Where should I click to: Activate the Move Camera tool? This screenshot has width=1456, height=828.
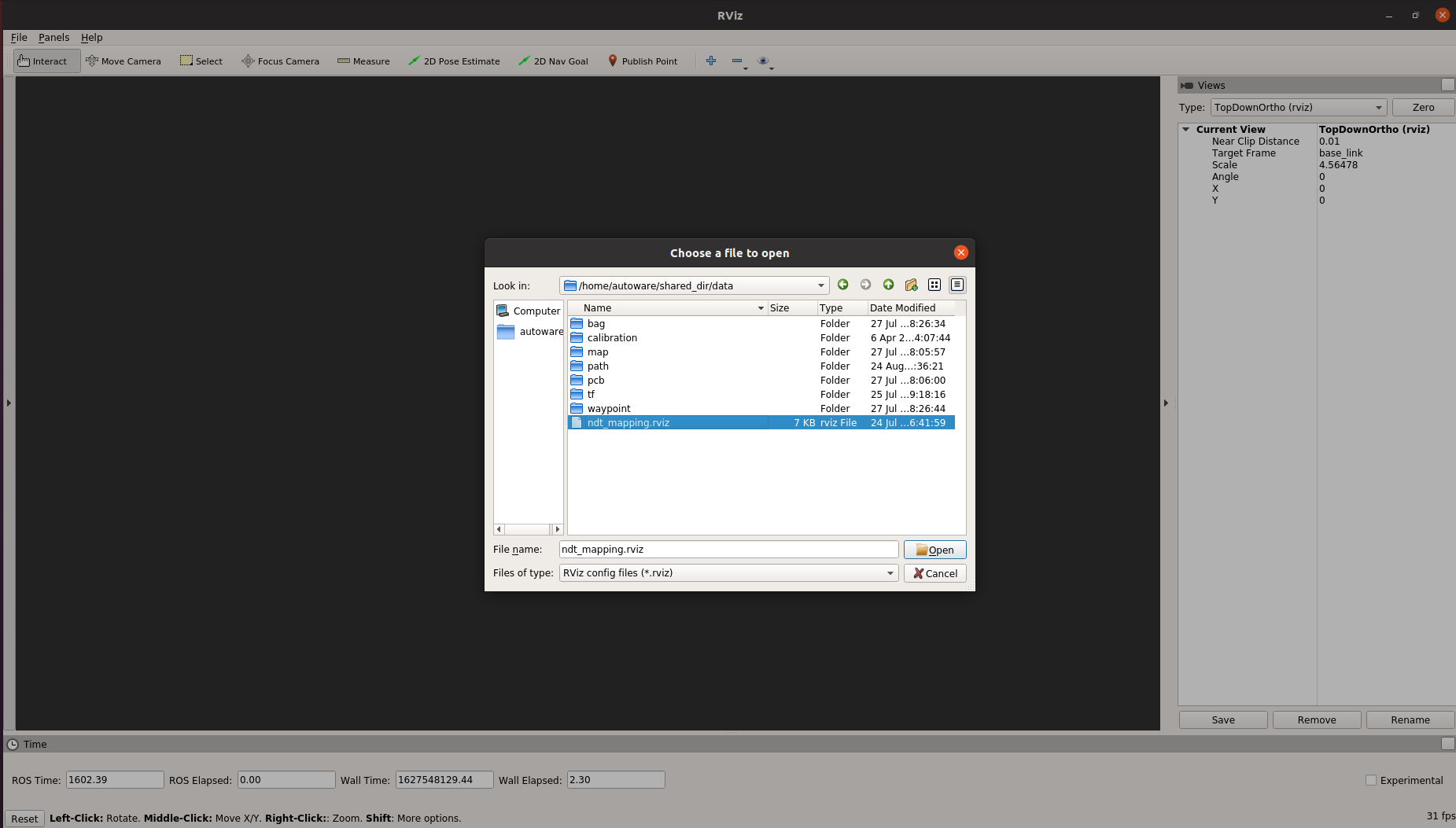123,61
